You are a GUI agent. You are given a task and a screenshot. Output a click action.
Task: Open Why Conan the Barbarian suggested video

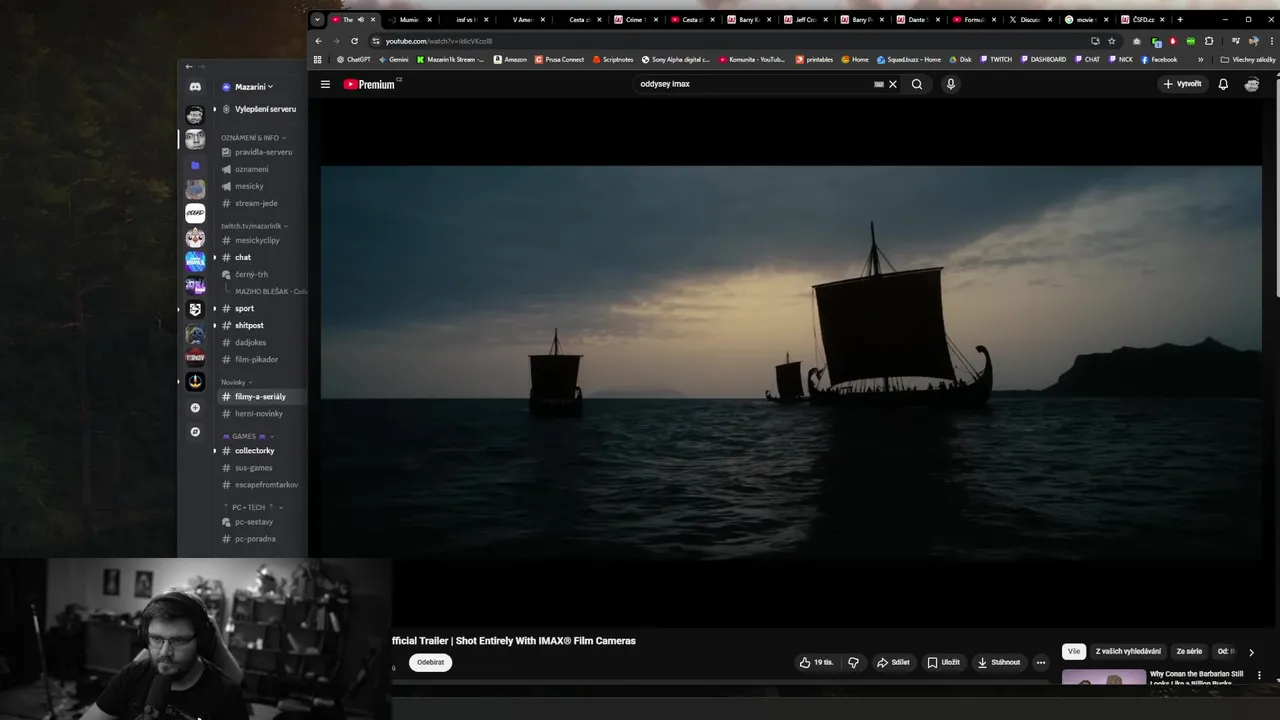(x=1196, y=677)
